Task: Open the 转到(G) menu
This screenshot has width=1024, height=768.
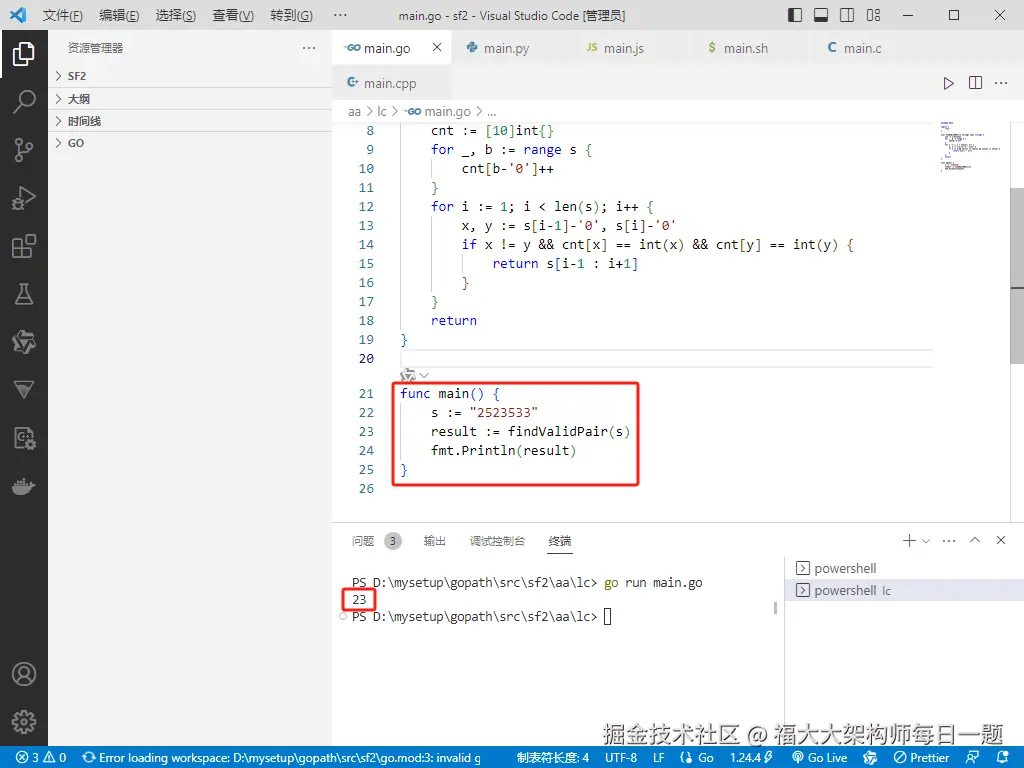Action: coord(291,15)
